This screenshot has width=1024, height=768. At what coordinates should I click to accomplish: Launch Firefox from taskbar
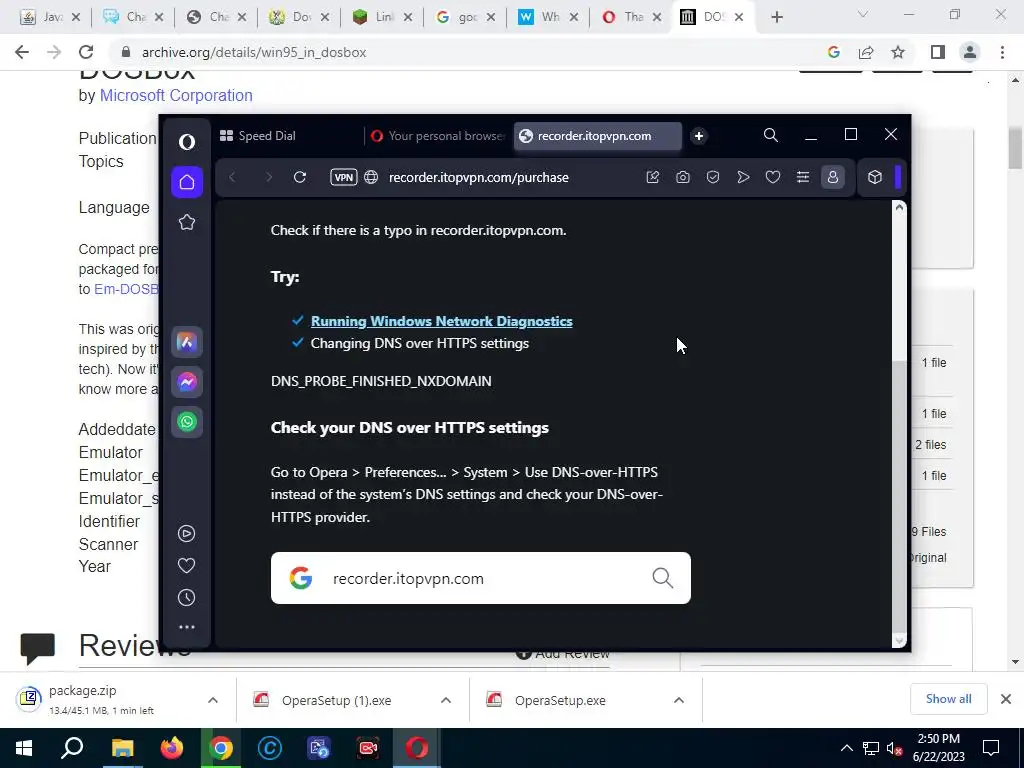(x=172, y=748)
